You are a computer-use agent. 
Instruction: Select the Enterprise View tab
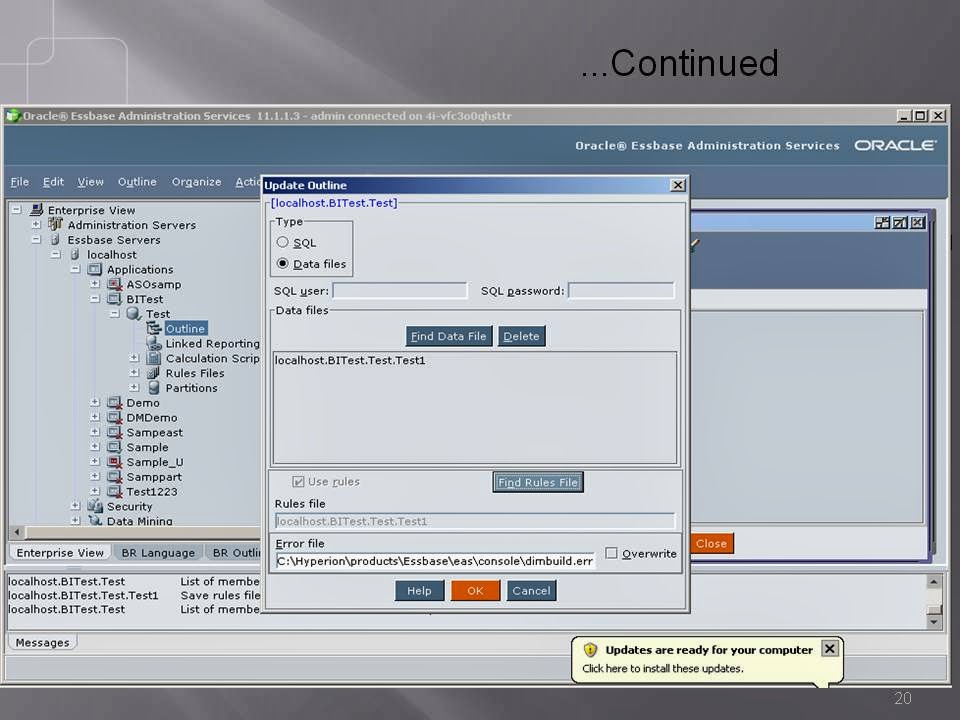(x=60, y=553)
